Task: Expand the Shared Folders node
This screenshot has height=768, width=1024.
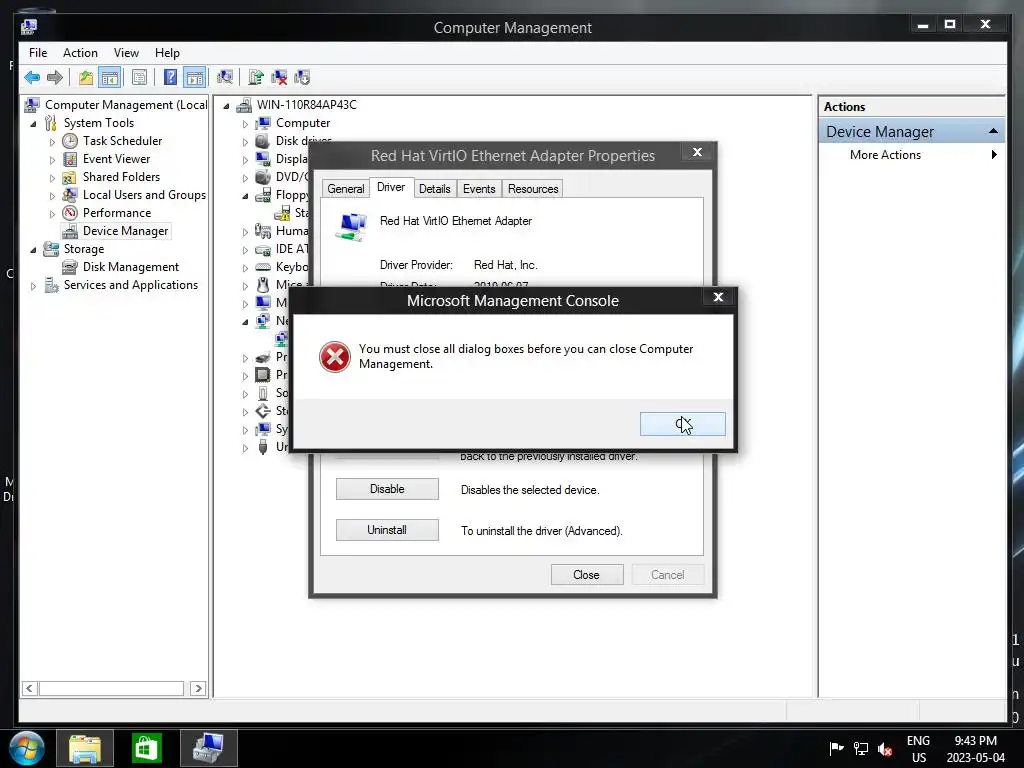Action: click(x=52, y=178)
